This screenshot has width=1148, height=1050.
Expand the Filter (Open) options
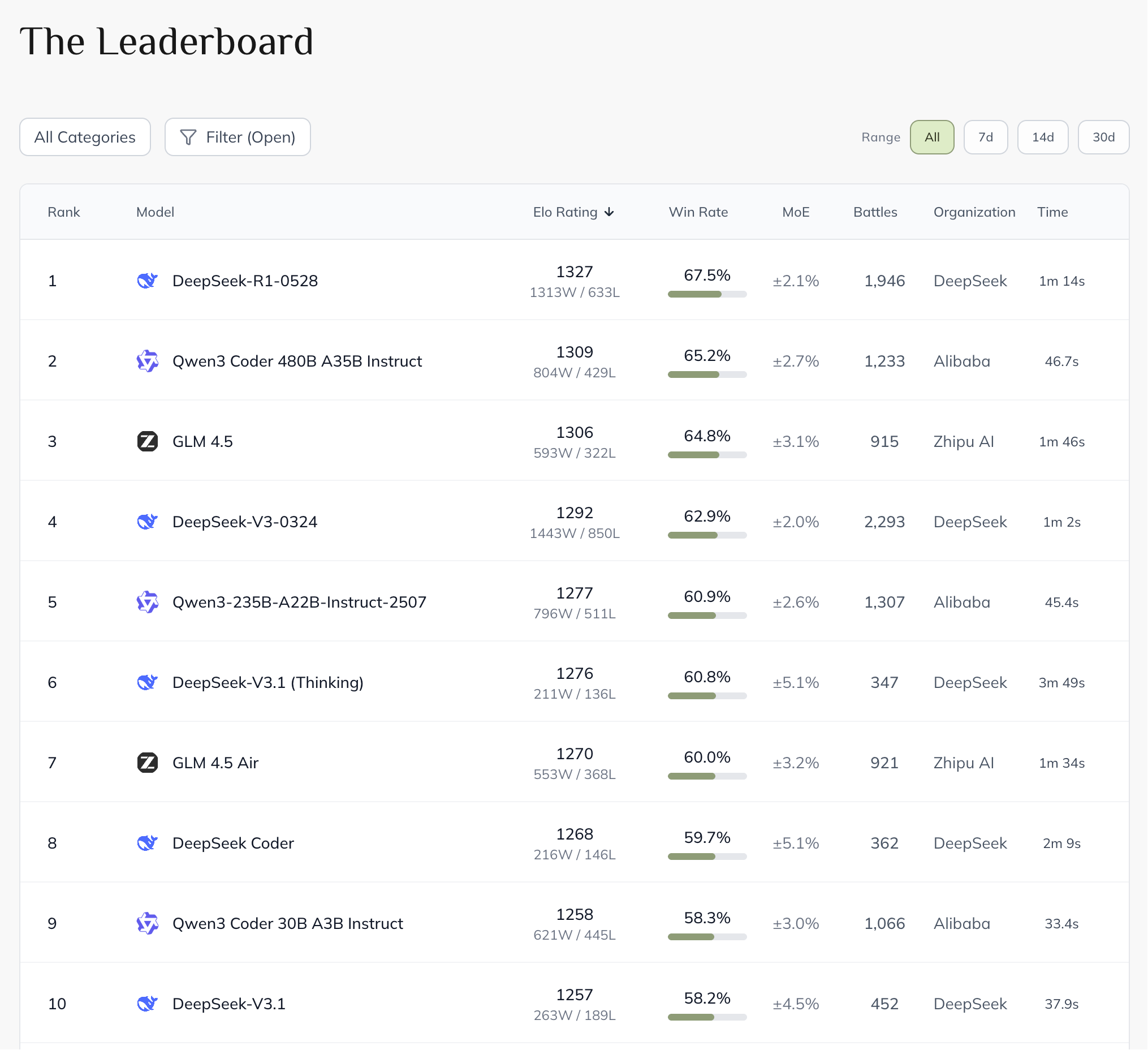pos(238,137)
